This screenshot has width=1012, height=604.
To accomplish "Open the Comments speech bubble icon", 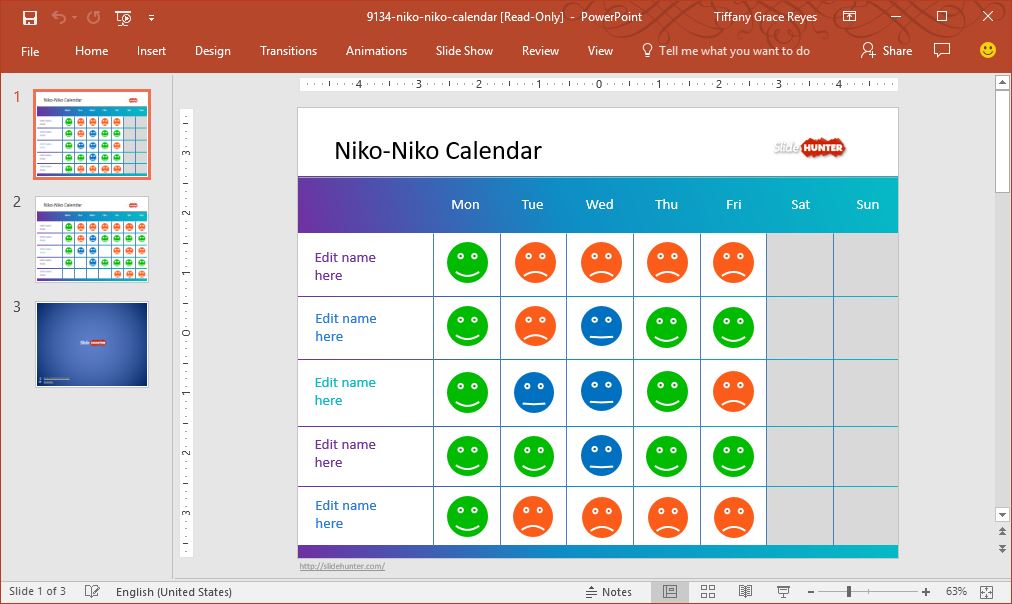I will coord(942,50).
